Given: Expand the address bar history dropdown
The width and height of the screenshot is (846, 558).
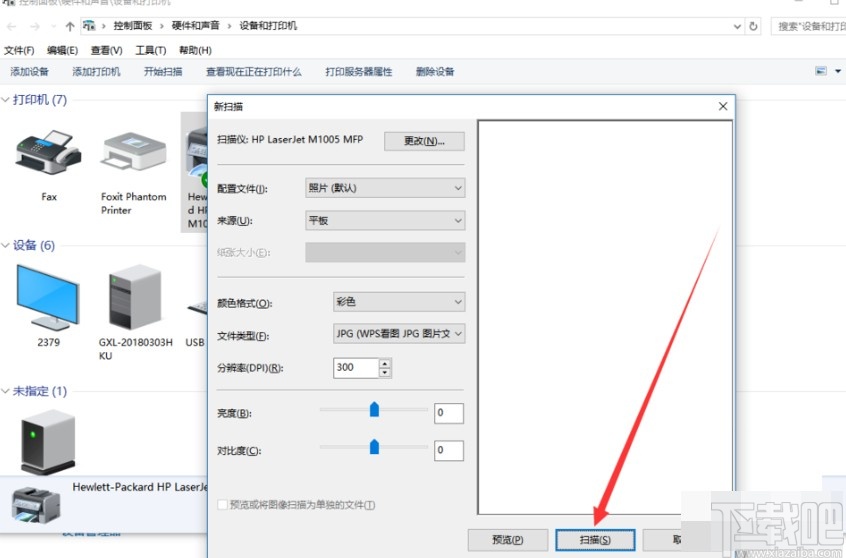Looking at the screenshot, I should (x=737, y=26).
